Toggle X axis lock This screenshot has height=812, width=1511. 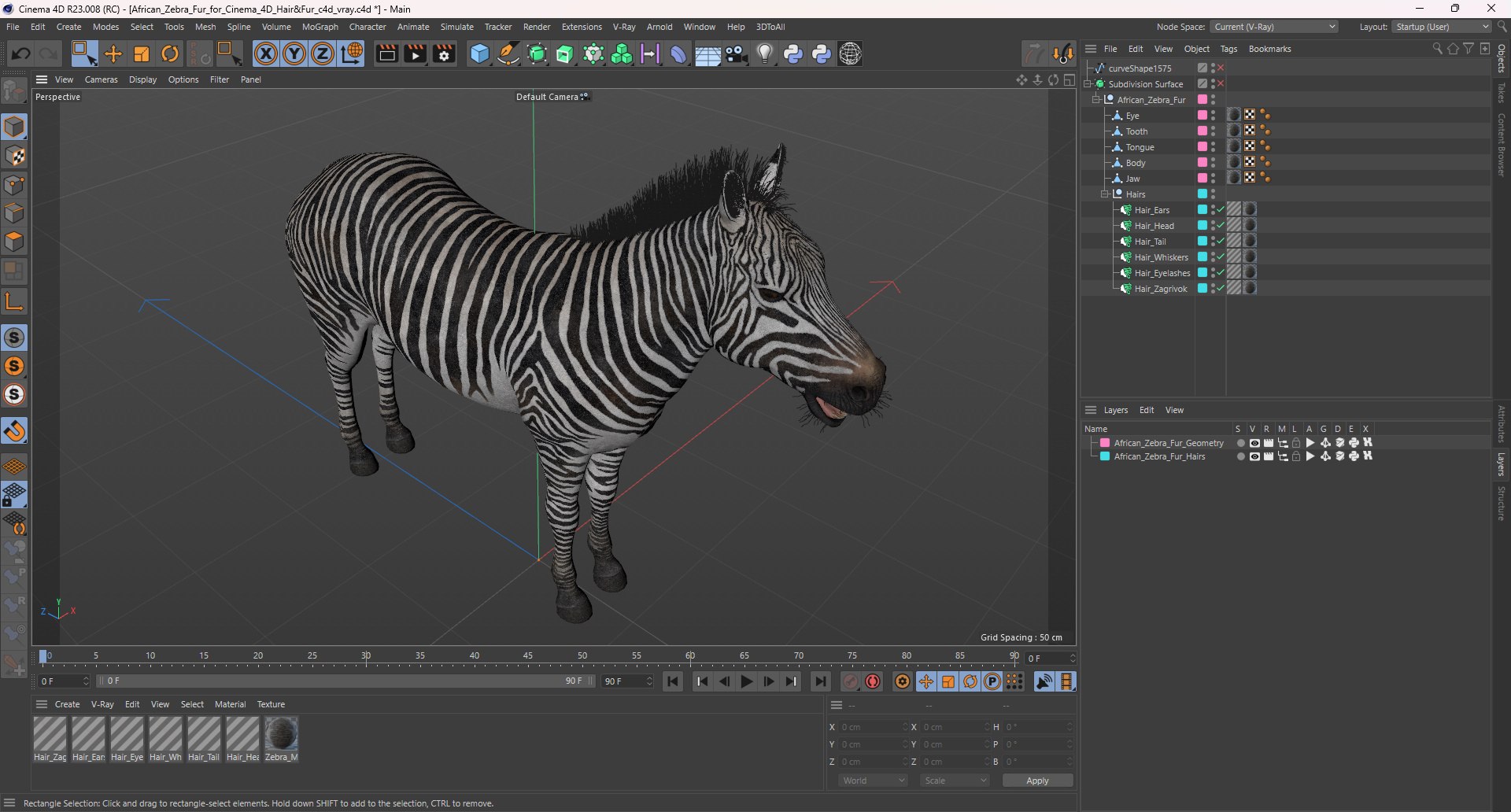coord(266,54)
